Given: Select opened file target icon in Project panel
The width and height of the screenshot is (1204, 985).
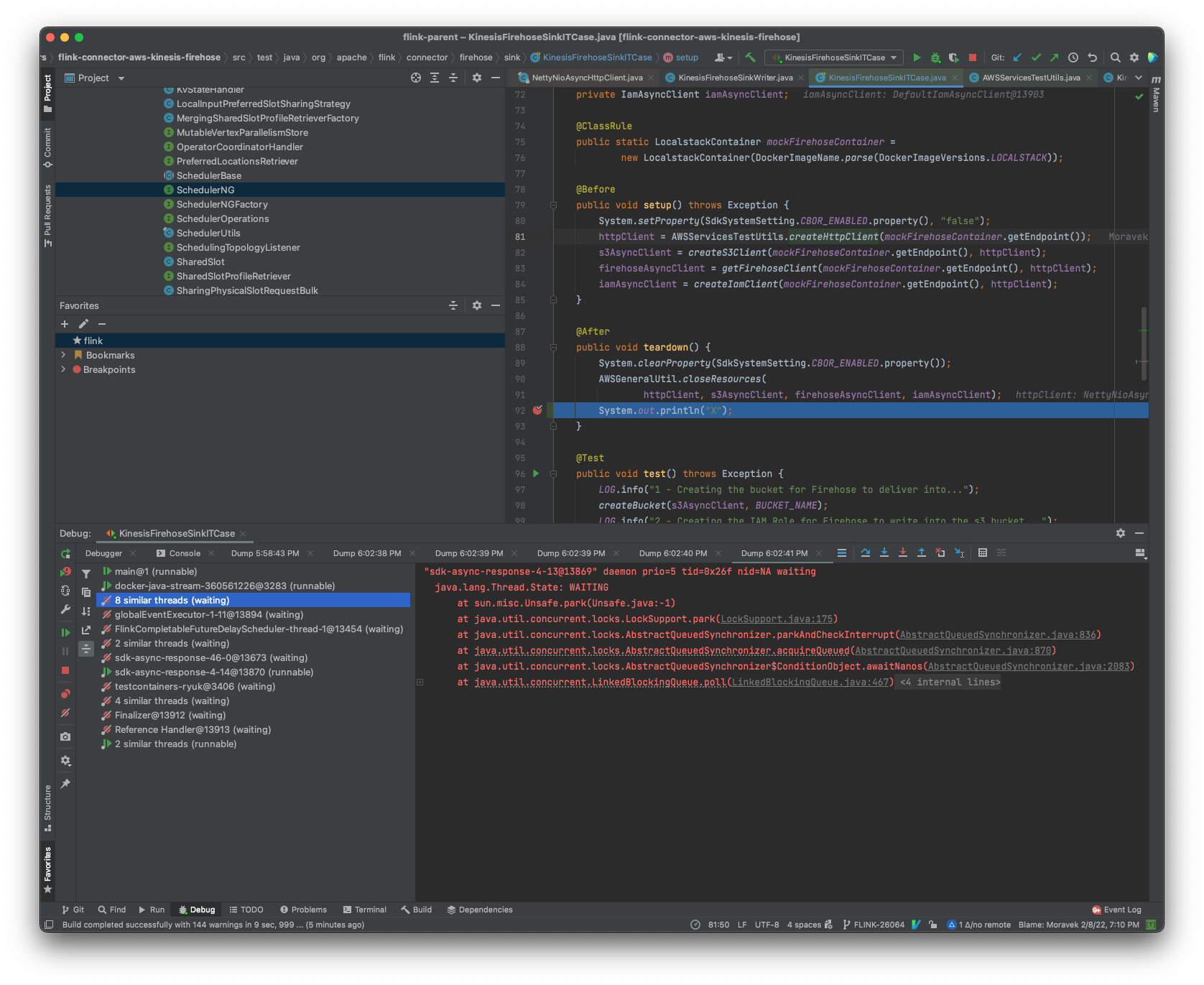Looking at the screenshot, I should click(415, 78).
